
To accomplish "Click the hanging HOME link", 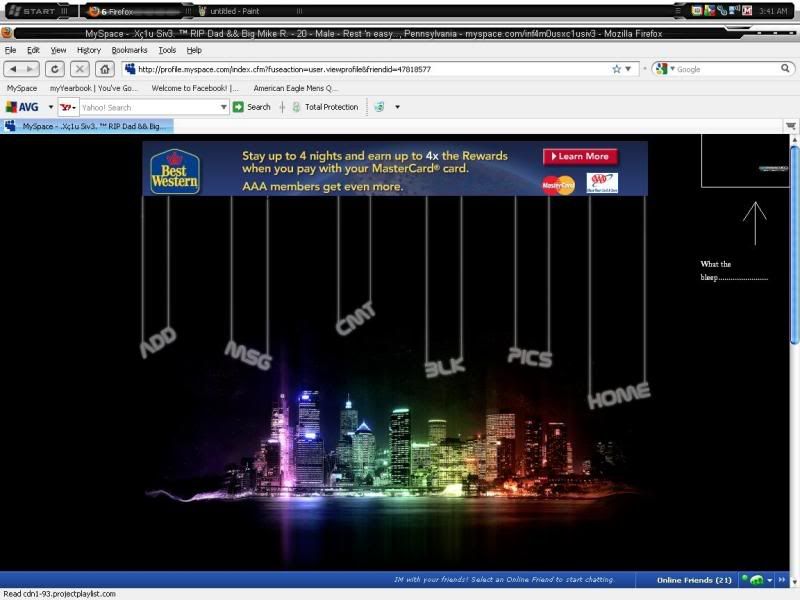I will 619,395.
